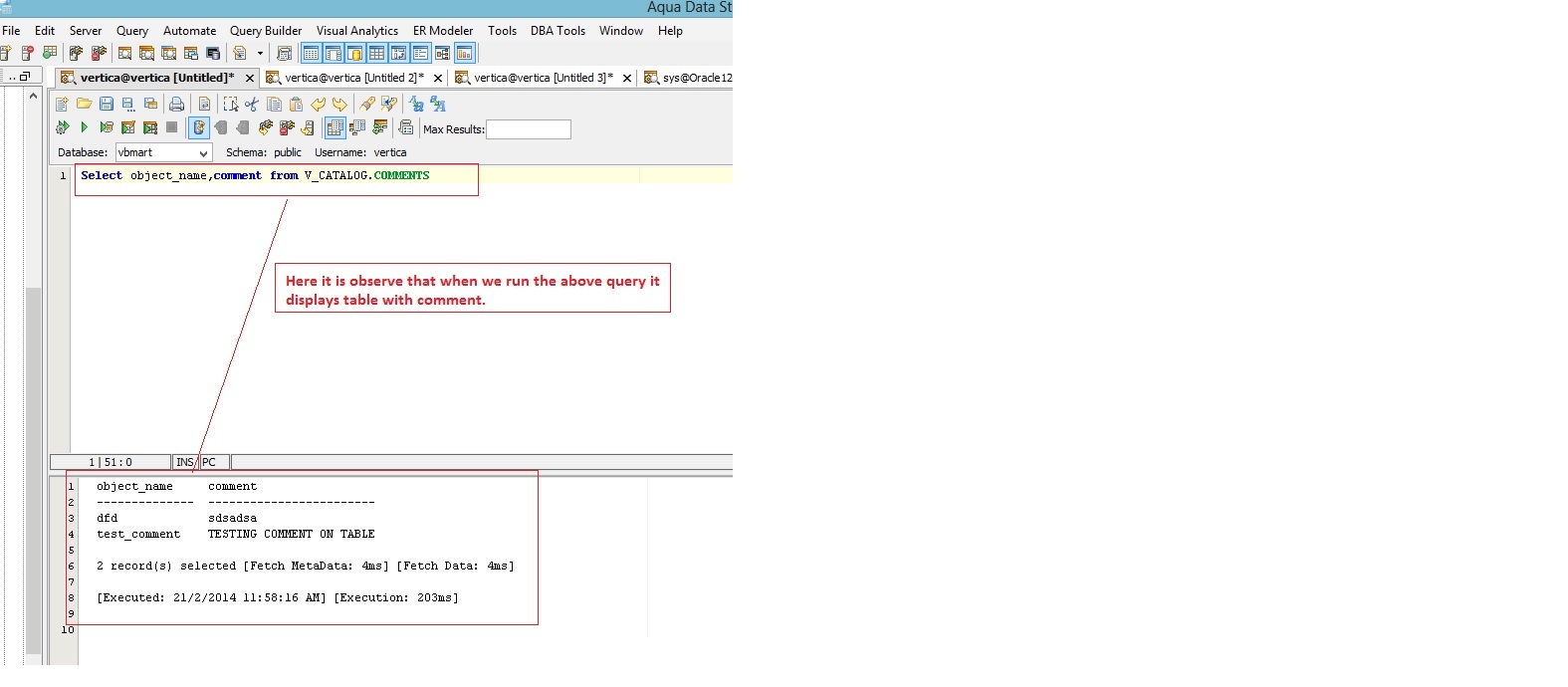Open the Automate menu
The height and width of the screenshot is (687, 1568).
[x=189, y=31]
